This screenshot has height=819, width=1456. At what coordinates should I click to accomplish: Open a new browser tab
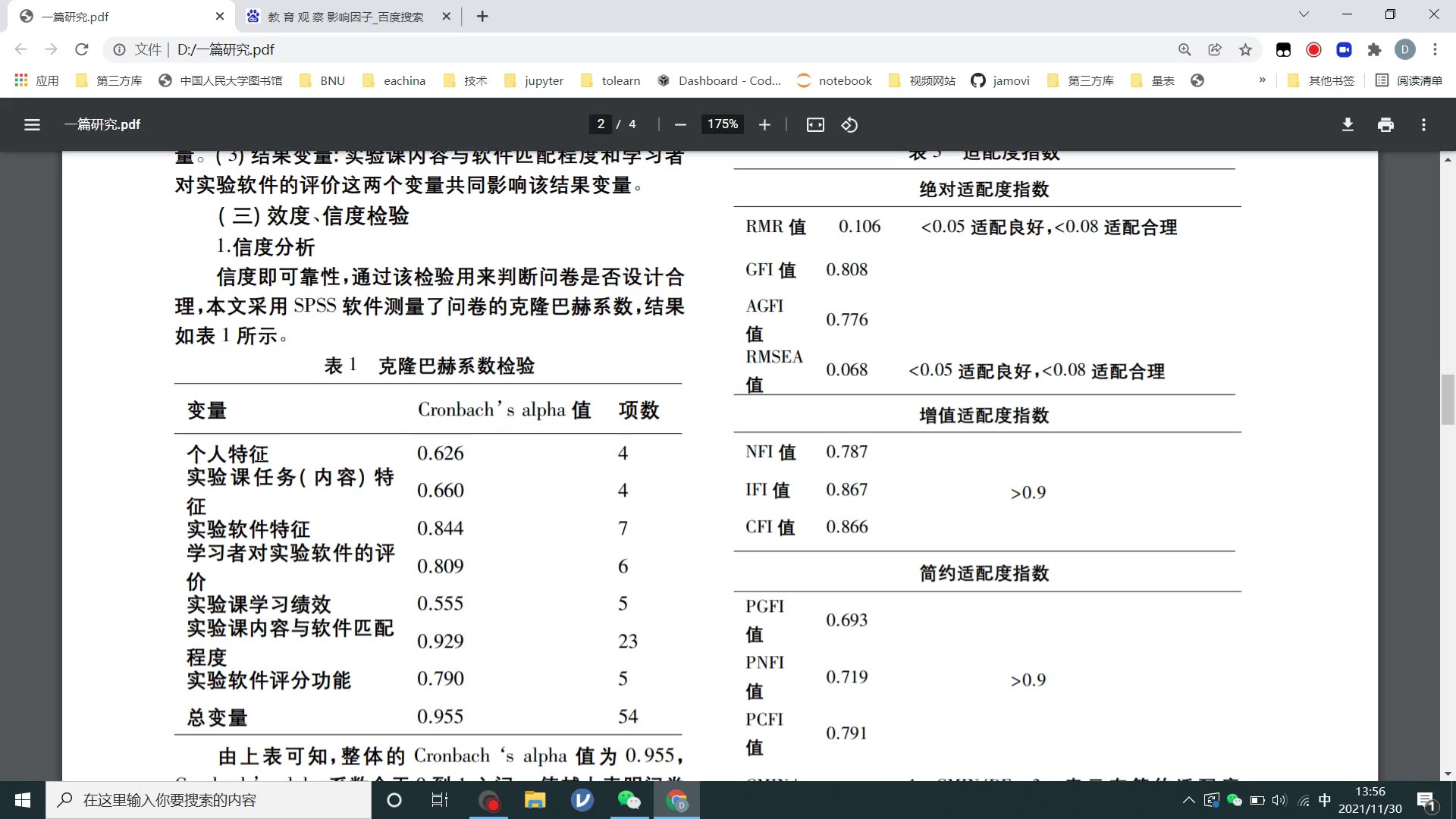point(482,16)
